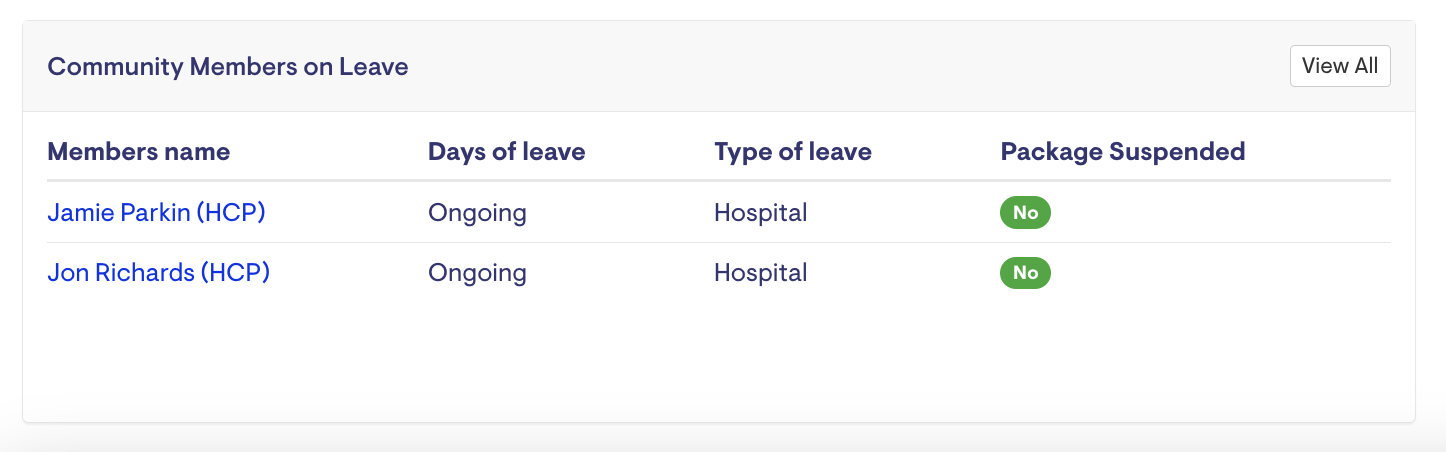Click the green No badge for Jon Richards
This screenshot has height=452, width=1446.
pos(1025,273)
